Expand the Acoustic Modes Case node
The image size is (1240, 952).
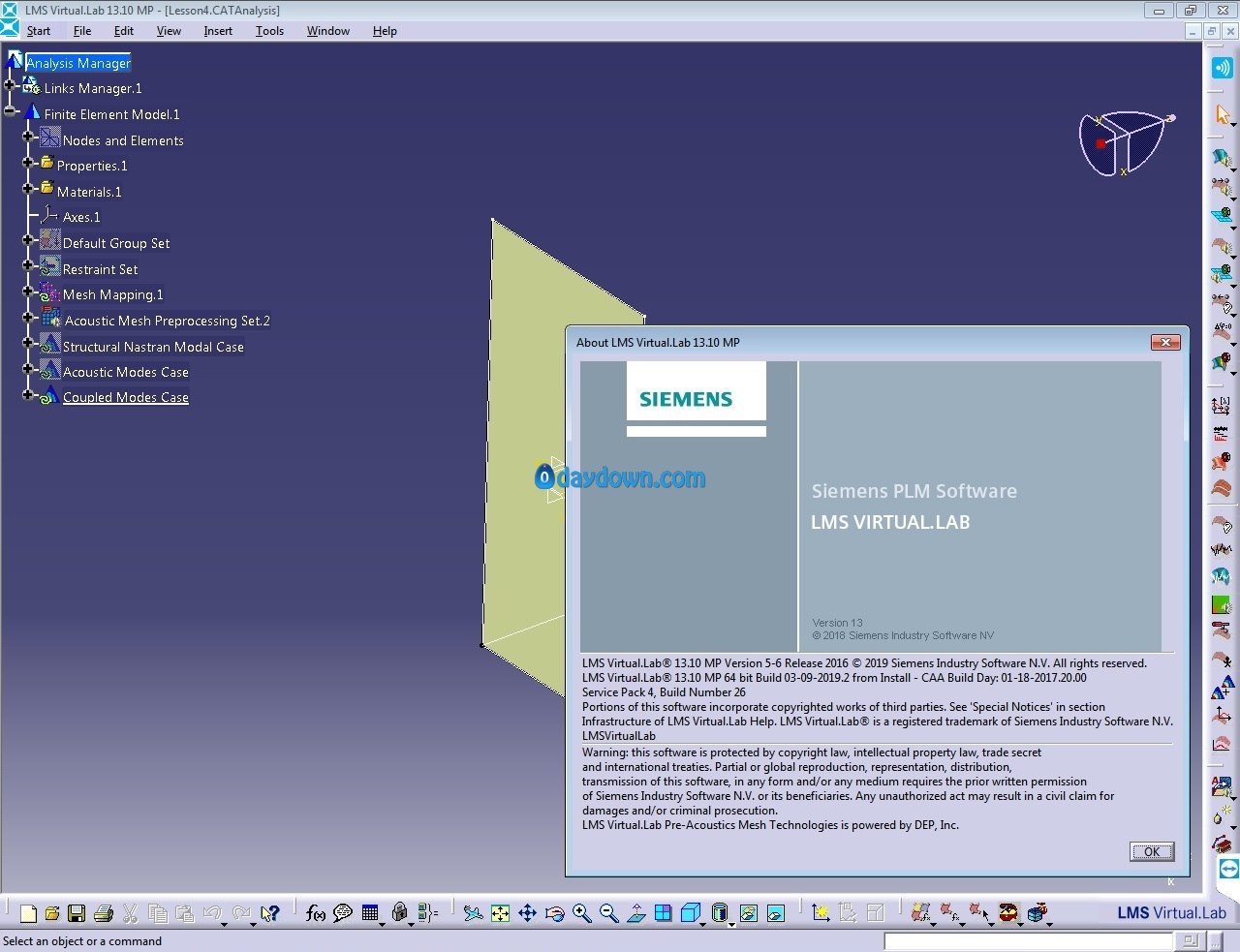(28, 369)
